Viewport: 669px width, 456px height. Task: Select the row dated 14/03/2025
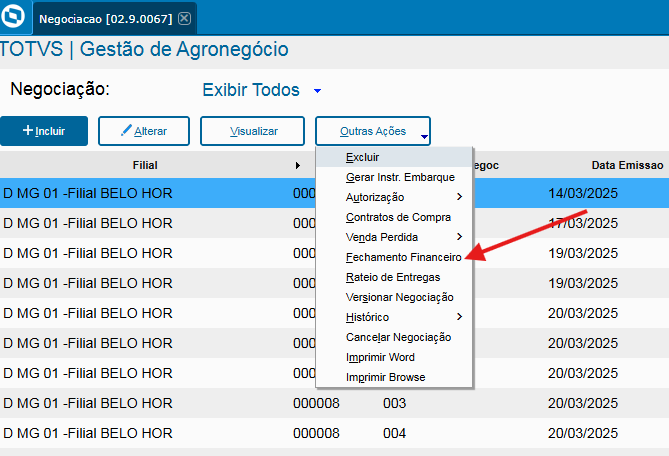(334, 193)
